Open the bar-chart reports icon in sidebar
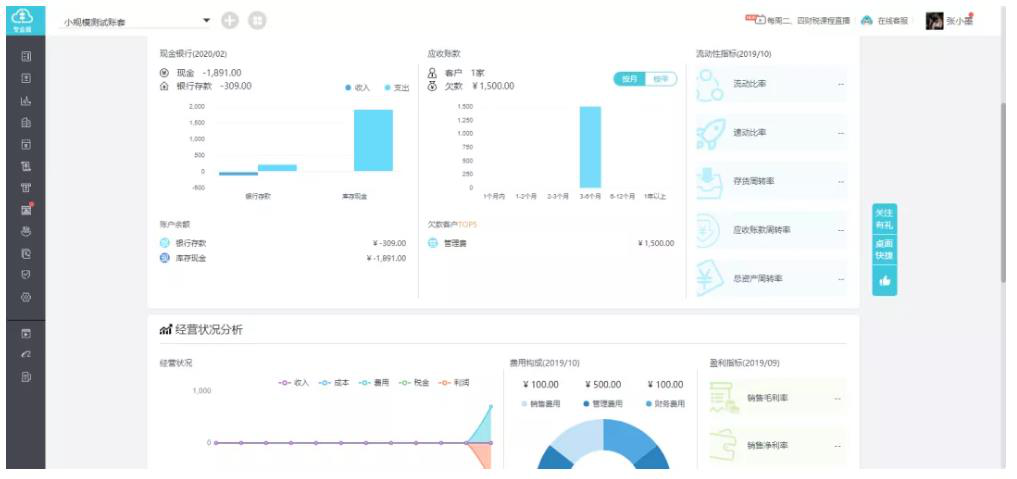This screenshot has width=1017, height=479. pos(26,100)
